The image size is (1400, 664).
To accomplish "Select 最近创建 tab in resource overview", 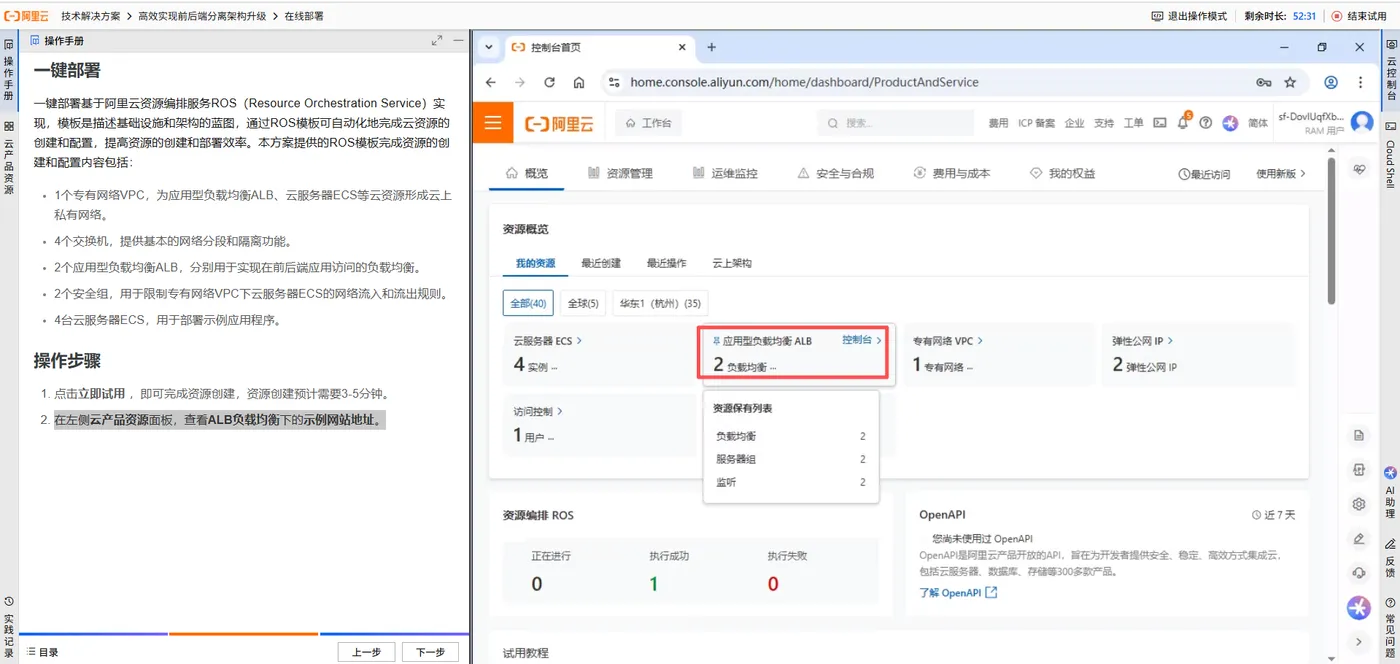I will tap(601, 263).
